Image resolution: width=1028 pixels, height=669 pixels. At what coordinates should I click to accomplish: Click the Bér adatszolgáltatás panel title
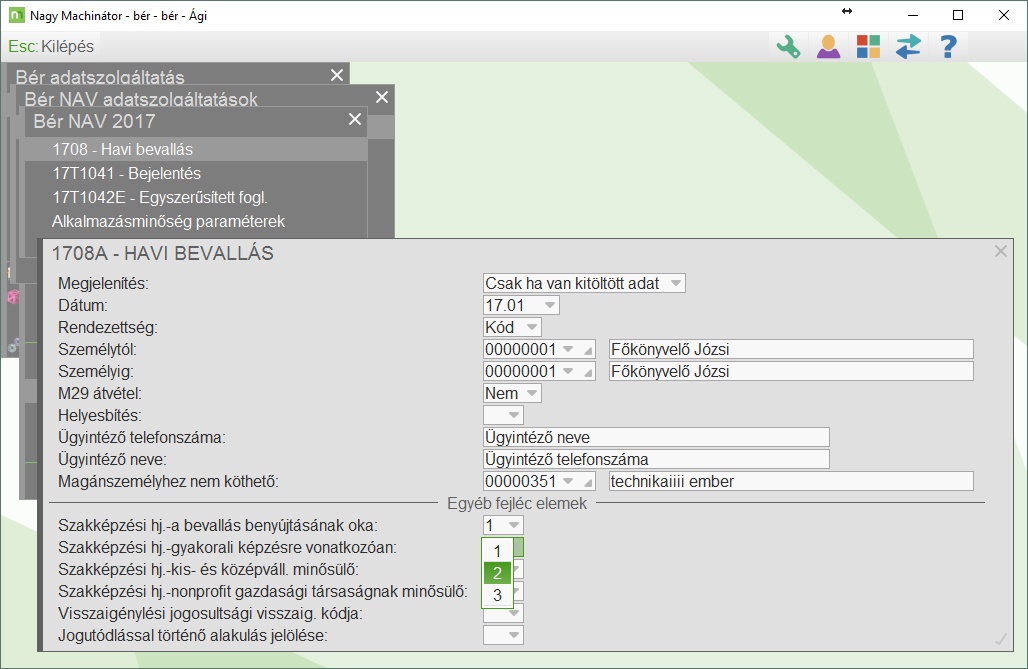100,77
